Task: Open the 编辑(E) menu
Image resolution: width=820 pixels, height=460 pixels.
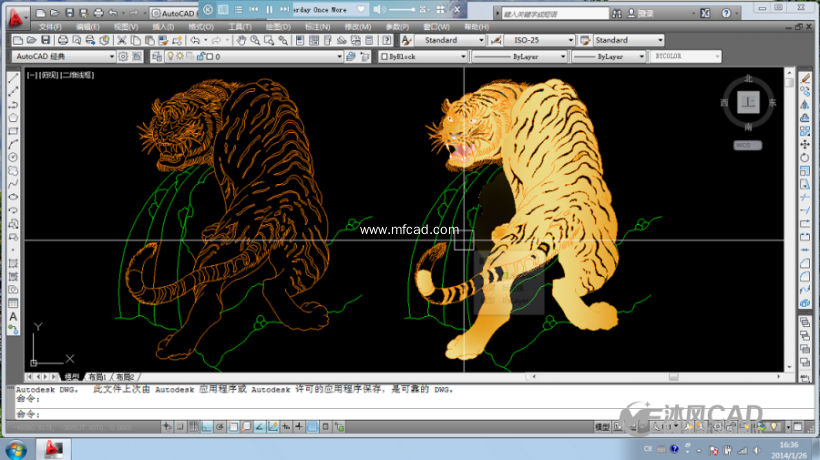Action: [88, 27]
